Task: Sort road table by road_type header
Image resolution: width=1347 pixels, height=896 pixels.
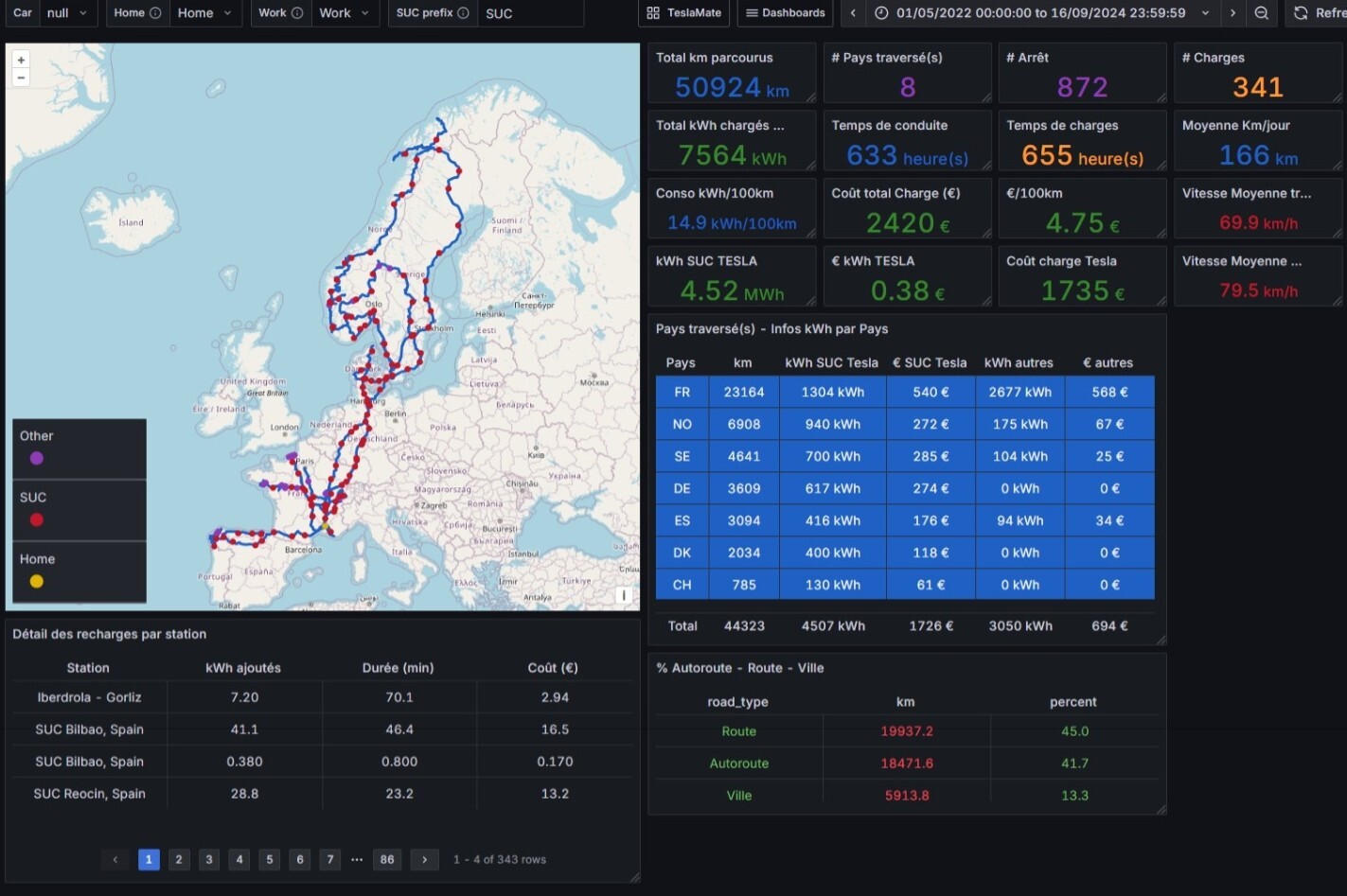Action: click(x=738, y=702)
